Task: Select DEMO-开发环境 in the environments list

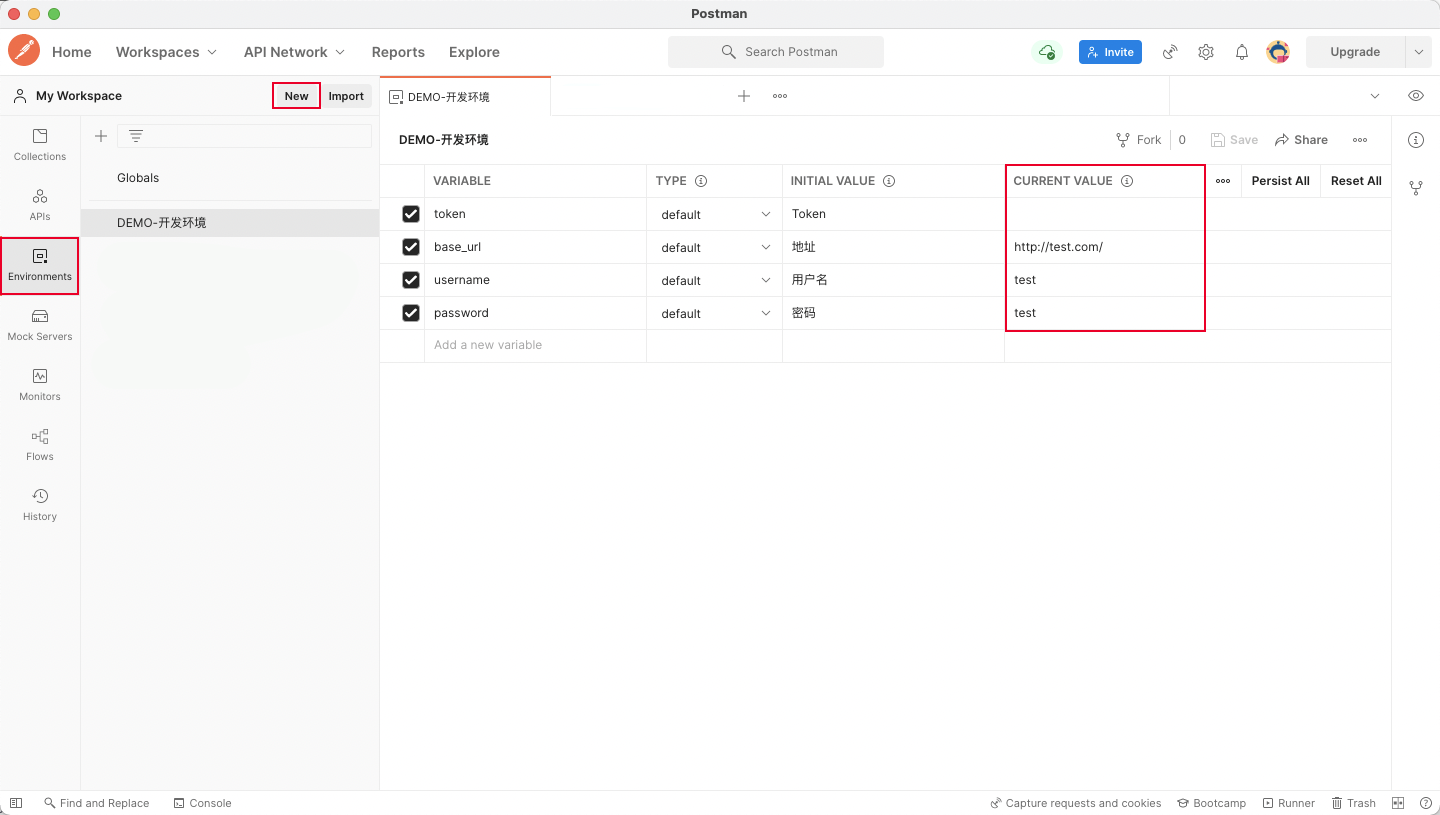Action: coord(230,222)
